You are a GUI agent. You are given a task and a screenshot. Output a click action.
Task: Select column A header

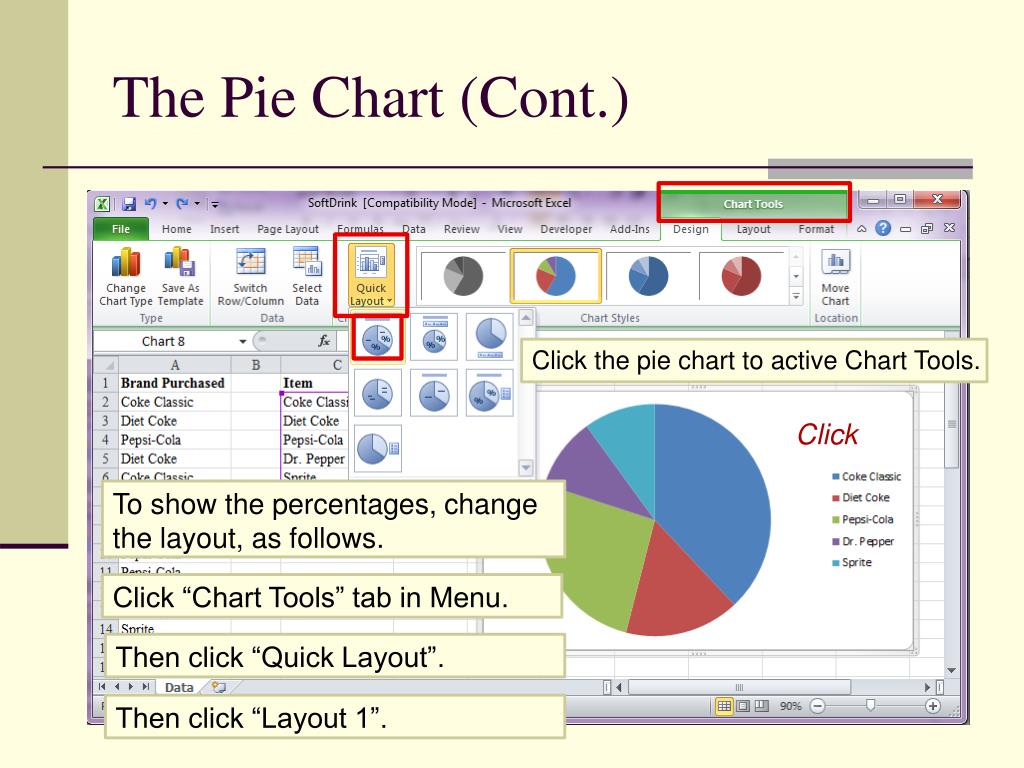tap(174, 365)
